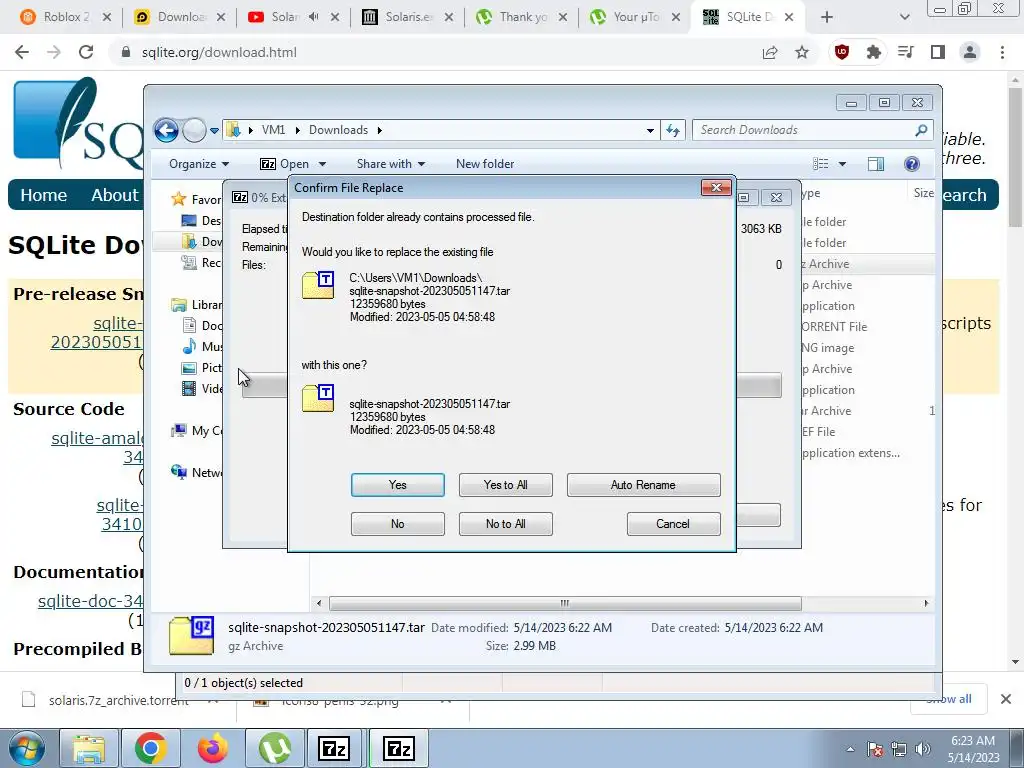Open Explorer help icon

[x=912, y=164]
